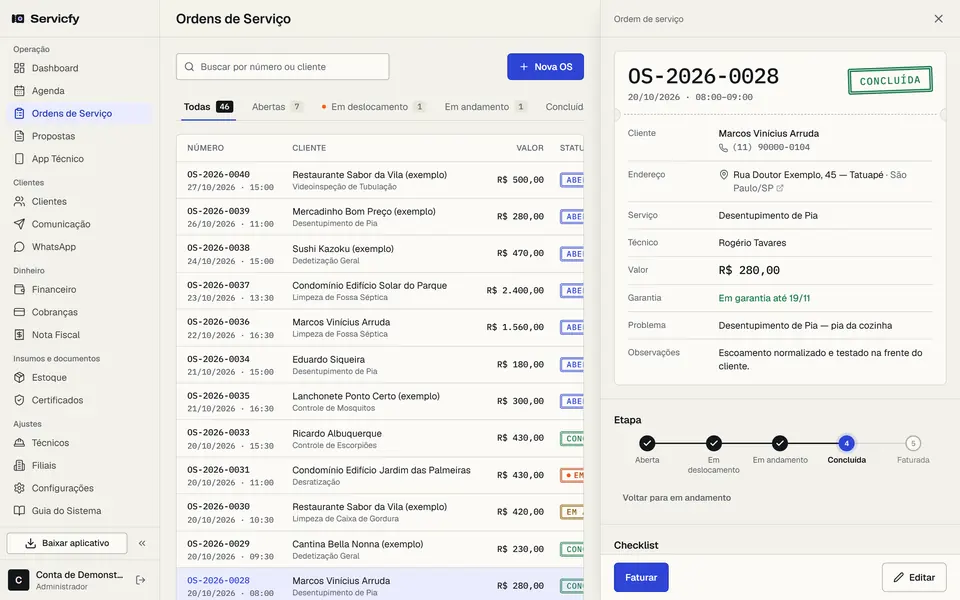Click the logout icon beside Conta de Demonst
The image size is (960, 600).
140,580
